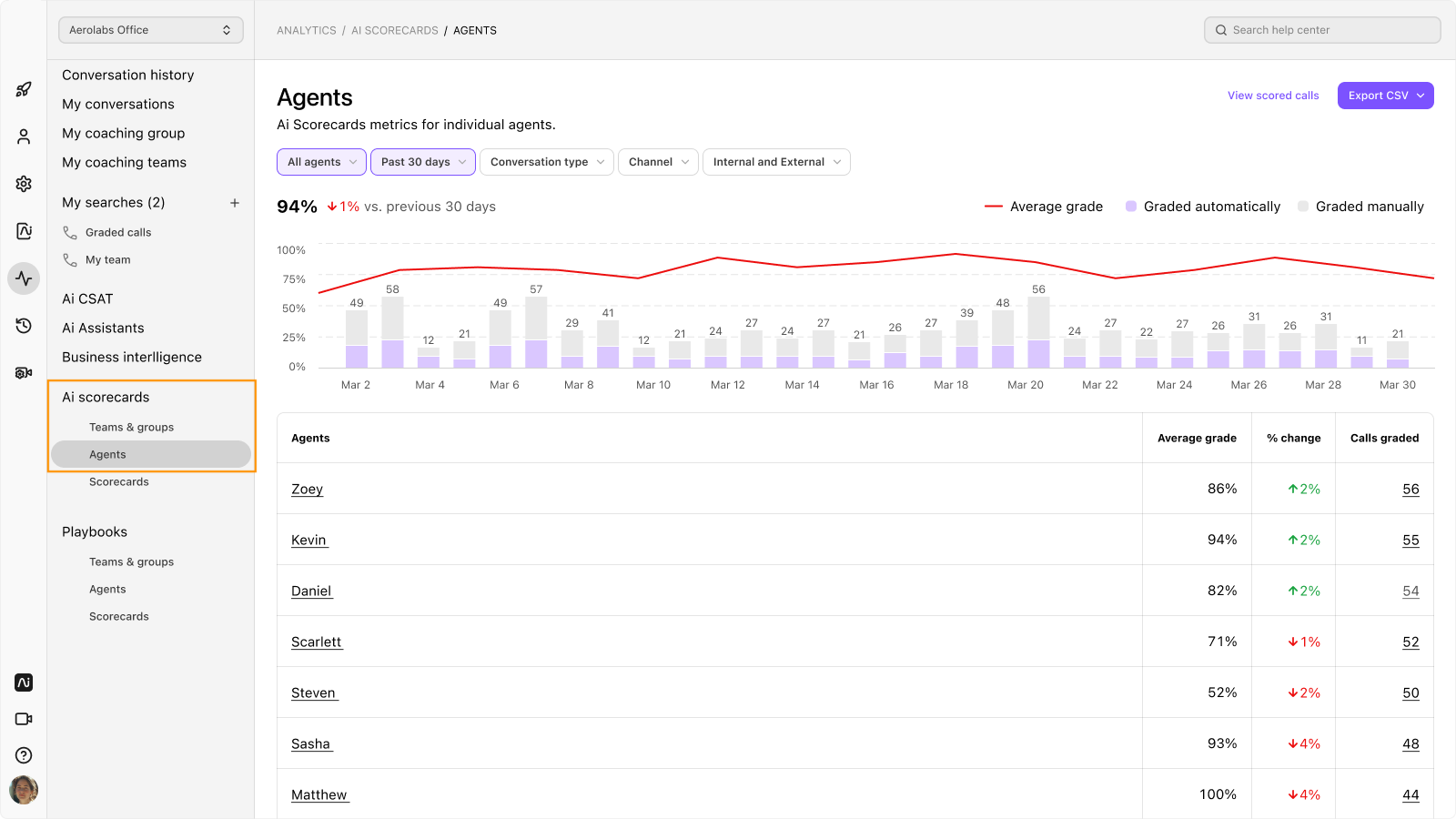
Task: Open the Scarlett agent link
Action: click(317, 642)
